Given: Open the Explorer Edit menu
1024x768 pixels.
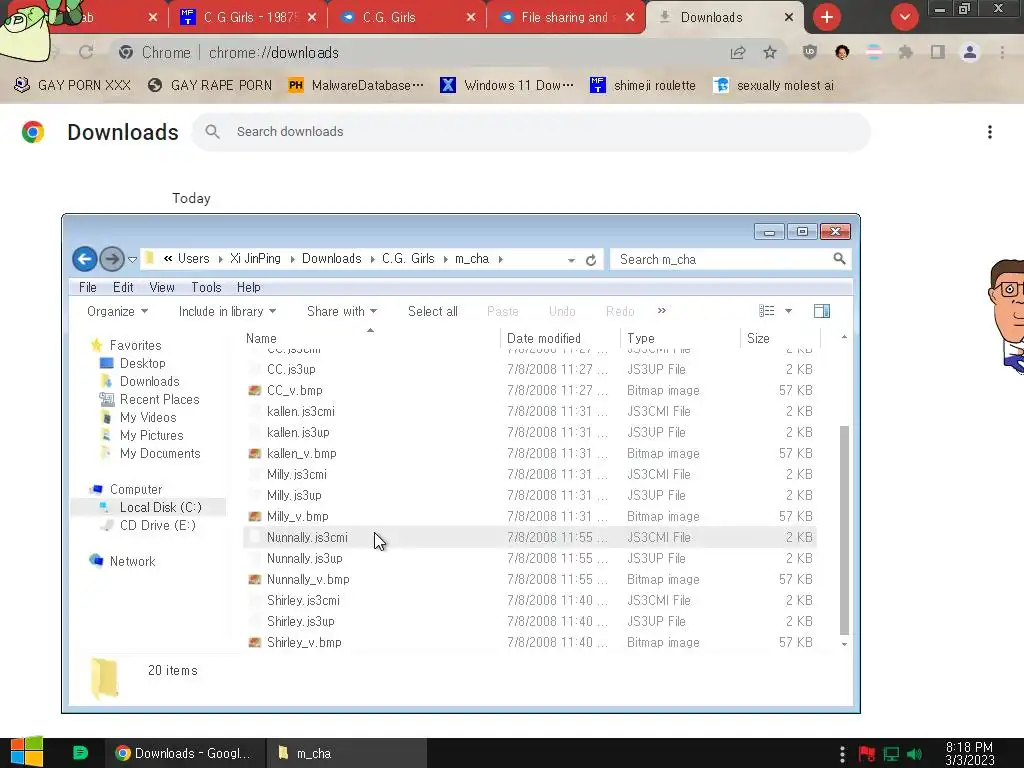Looking at the screenshot, I should click(123, 287).
